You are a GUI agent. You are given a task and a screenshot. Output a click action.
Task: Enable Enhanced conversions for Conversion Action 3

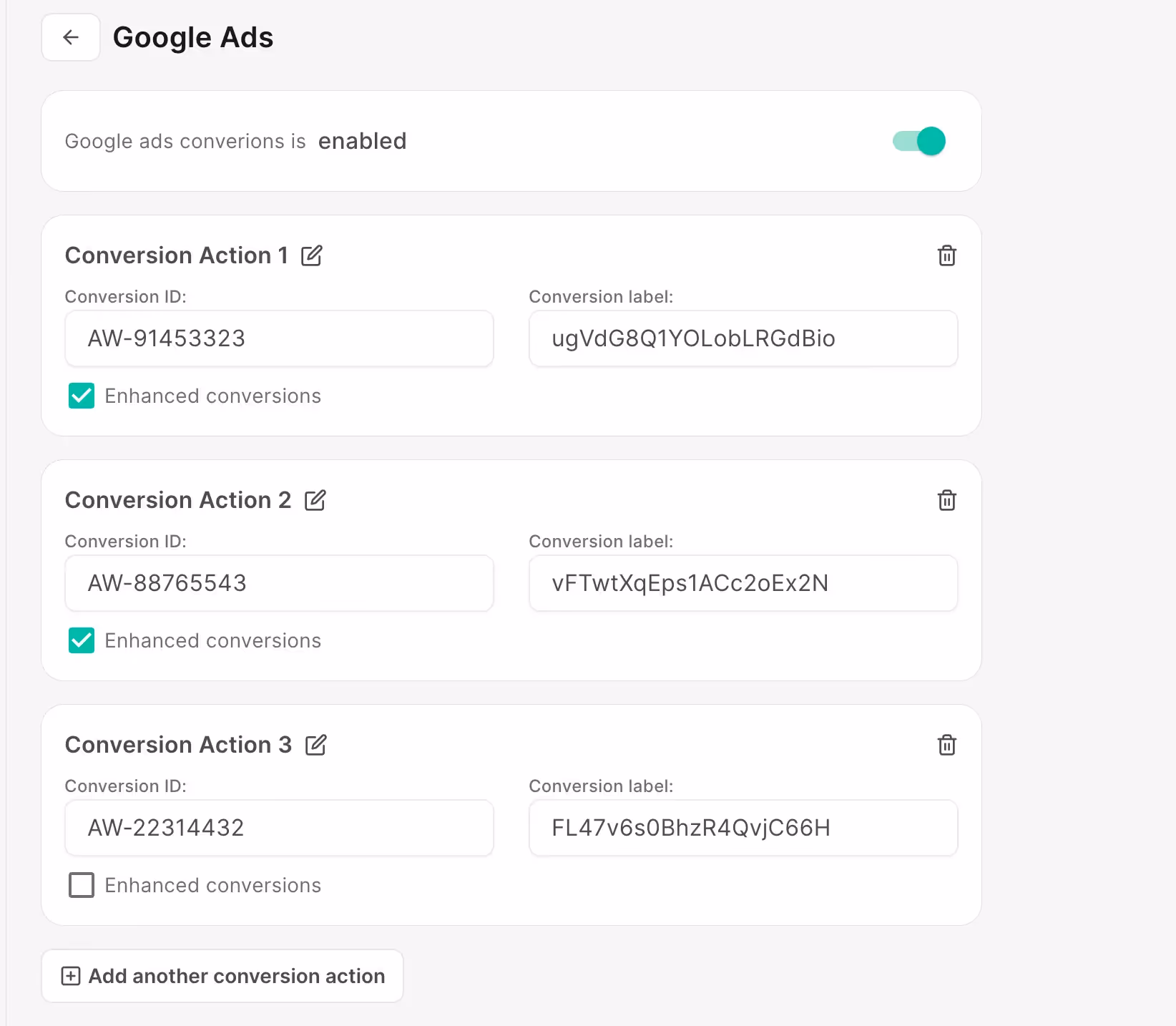[82, 885]
